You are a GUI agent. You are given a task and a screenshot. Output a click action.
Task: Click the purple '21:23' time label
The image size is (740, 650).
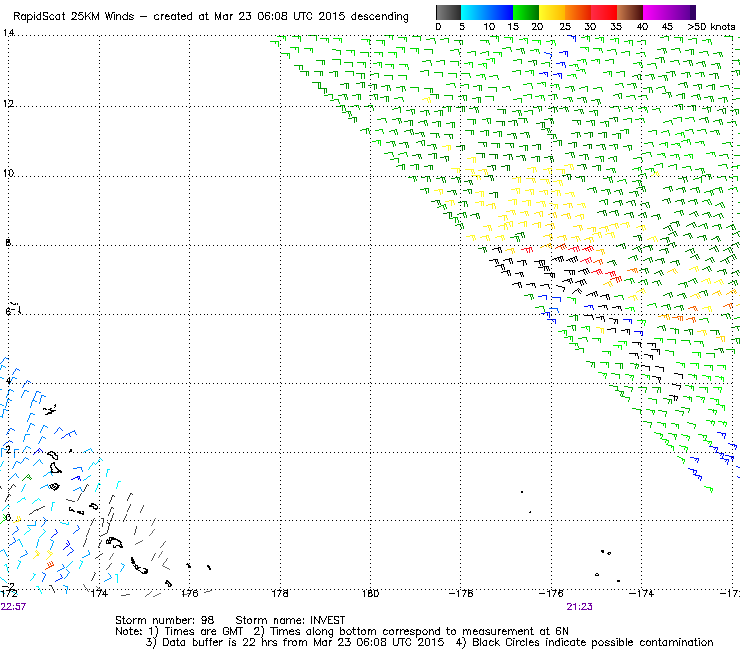(x=580, y=607)
